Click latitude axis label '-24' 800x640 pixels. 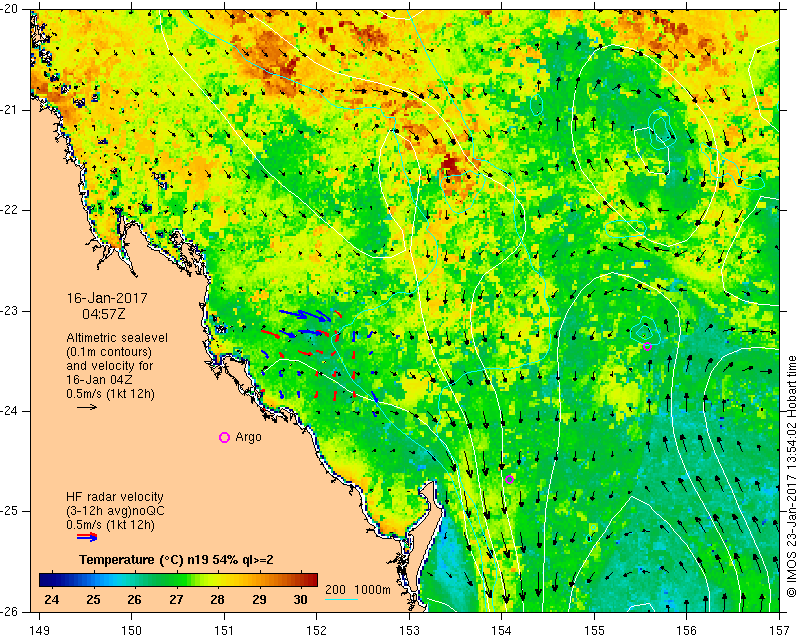[x=10, y=411]
